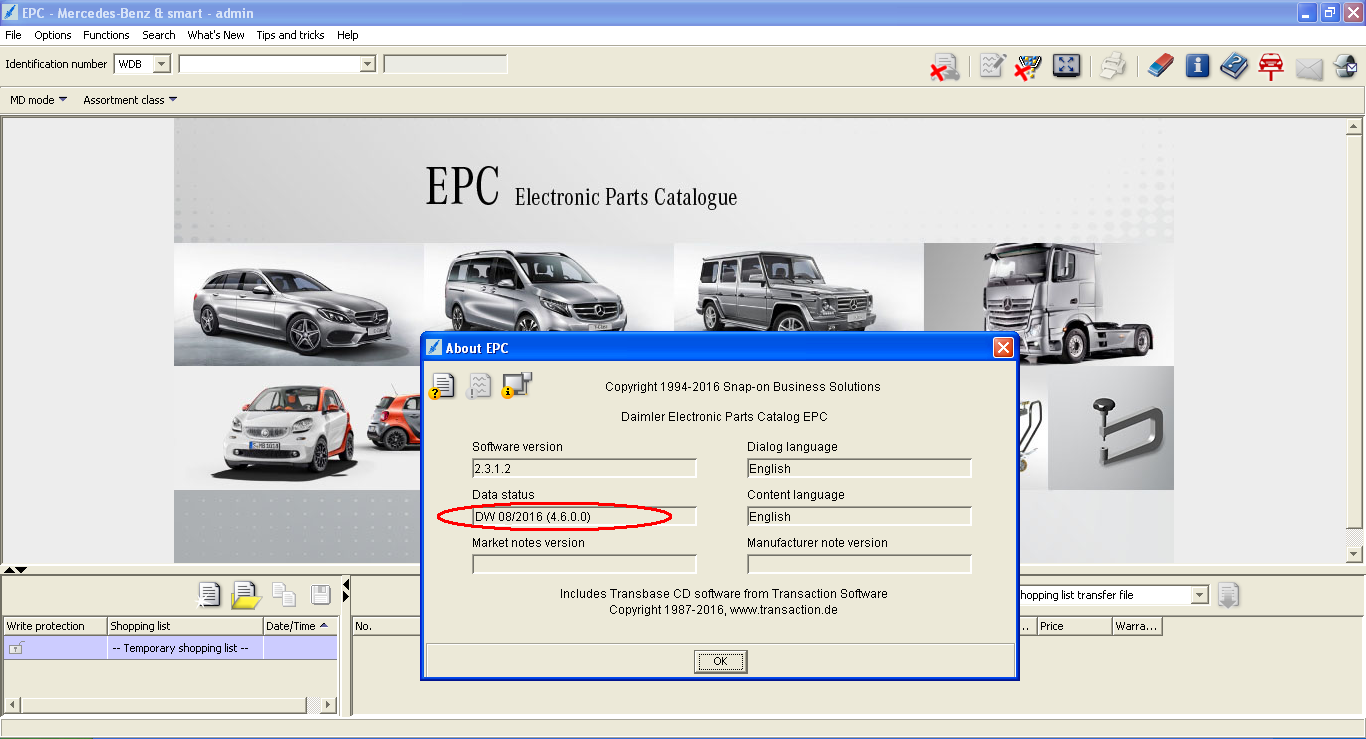Image resolution: width=1366 pixels, height=739 pixels.
Task: Click the red car lift icon
Action: click(1271, 67)
